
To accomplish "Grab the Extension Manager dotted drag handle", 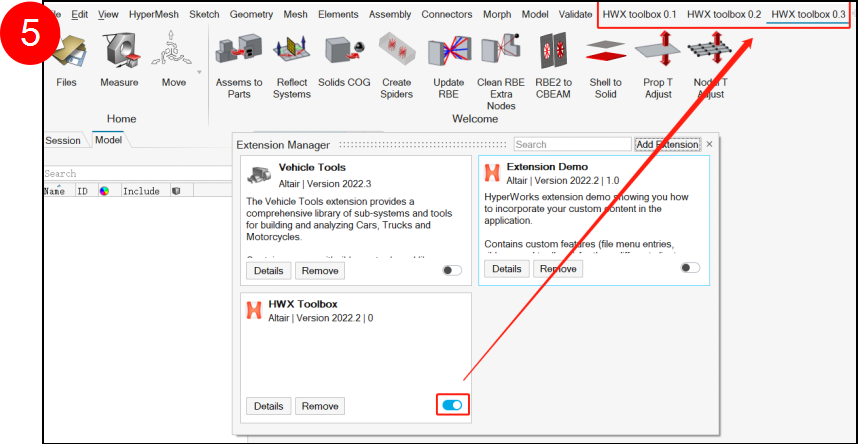I will point(425,145).
